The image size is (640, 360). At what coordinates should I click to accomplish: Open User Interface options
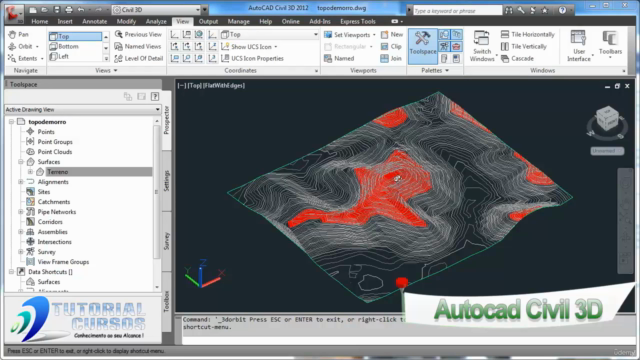click(579, 46)
